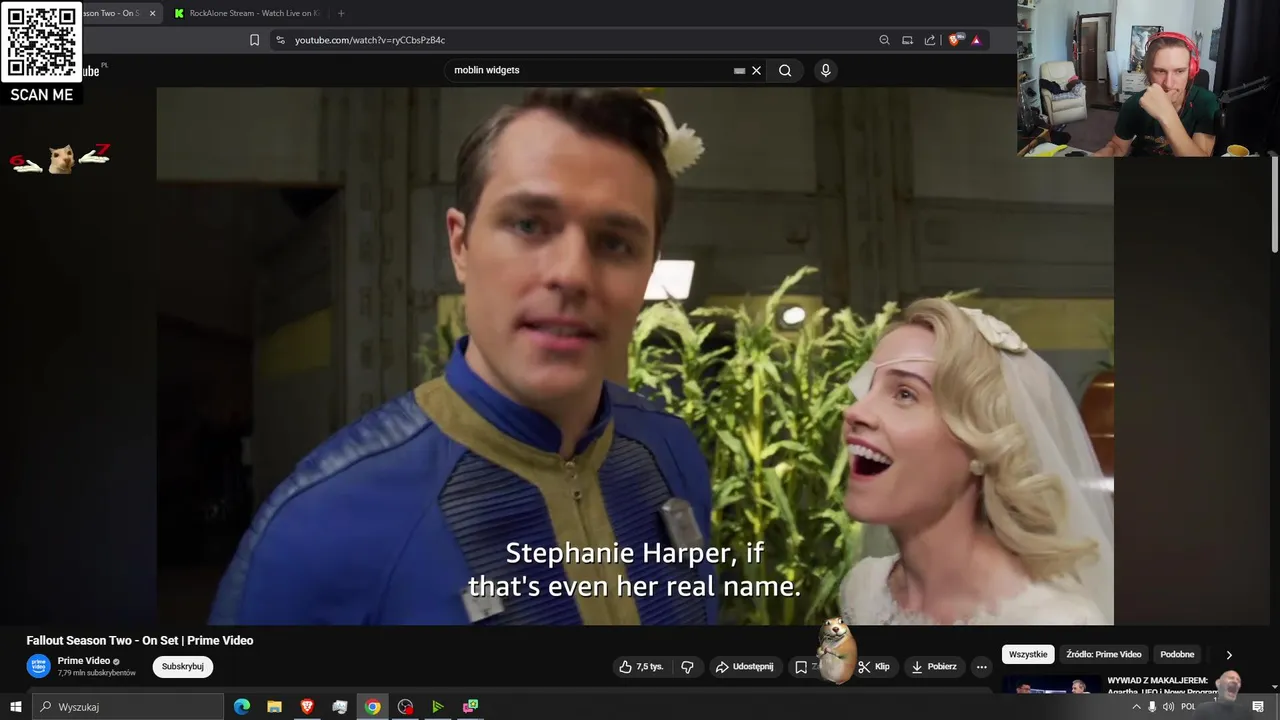Select the 'Źródło: Prime Video' chip
This screenshot has width=1280, height=720.
[x=1104, y=654]
